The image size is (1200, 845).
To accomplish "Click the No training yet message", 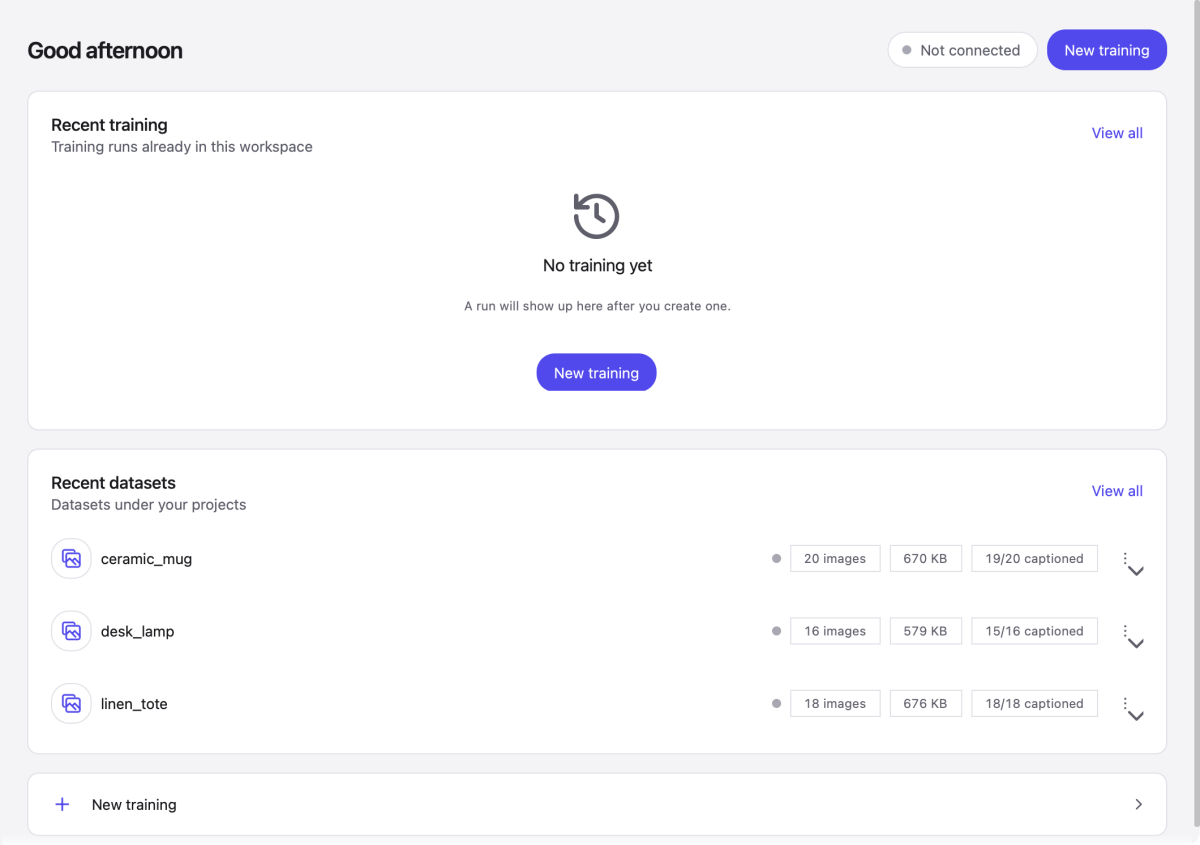I will point(597,266).
